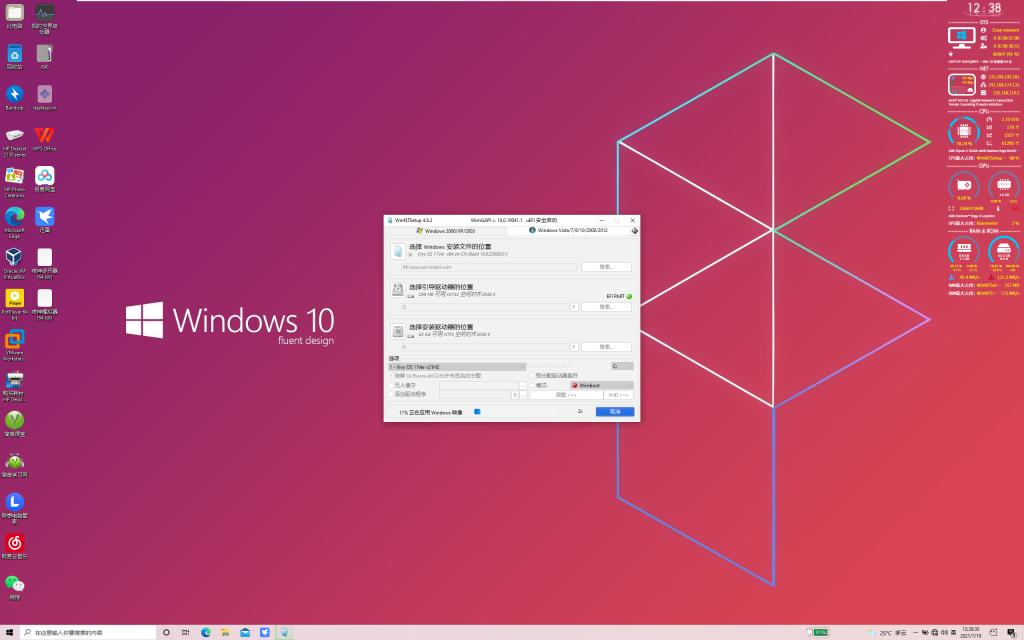Open Edge from the taskbar
1024x640 pixels.
206,632
